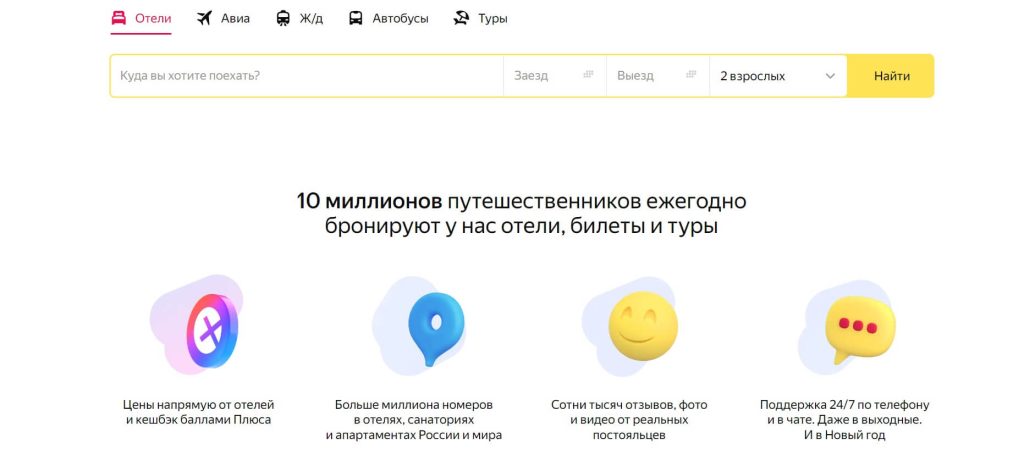Image resolution: width=1024 pixels, height=466 pixels.
Task: Open the Отели tab
Action: pos(141,18)
